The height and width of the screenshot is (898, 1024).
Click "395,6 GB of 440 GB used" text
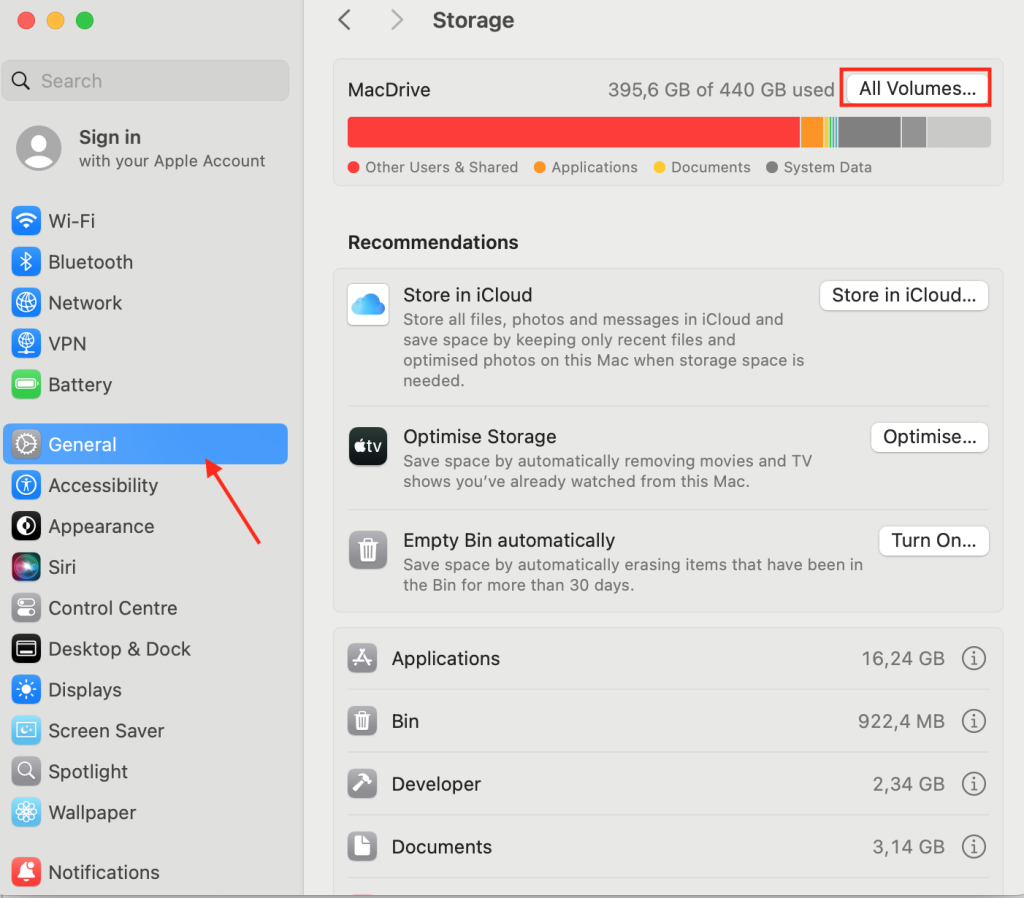(x=721, y=89)
